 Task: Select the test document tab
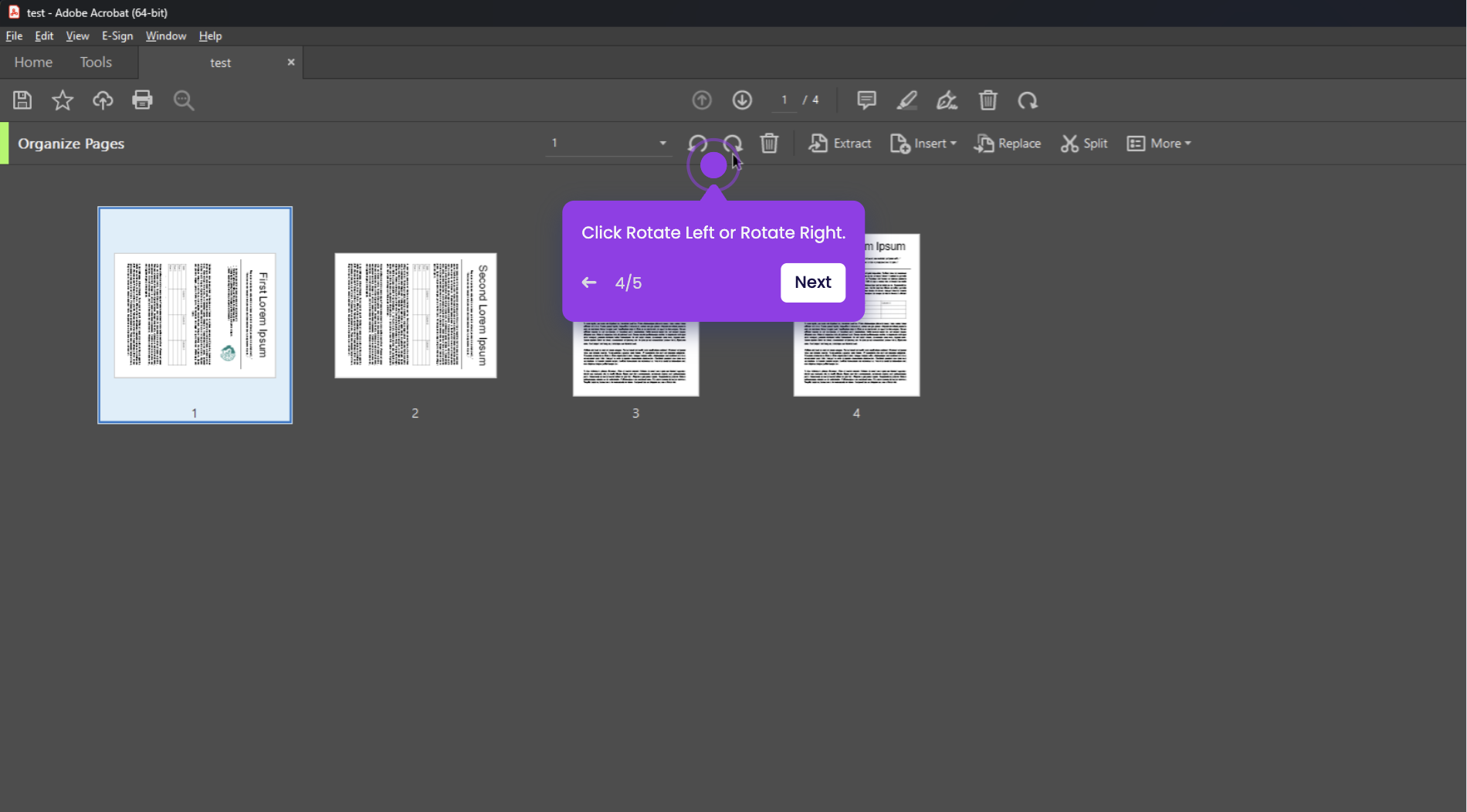[221, 63]
